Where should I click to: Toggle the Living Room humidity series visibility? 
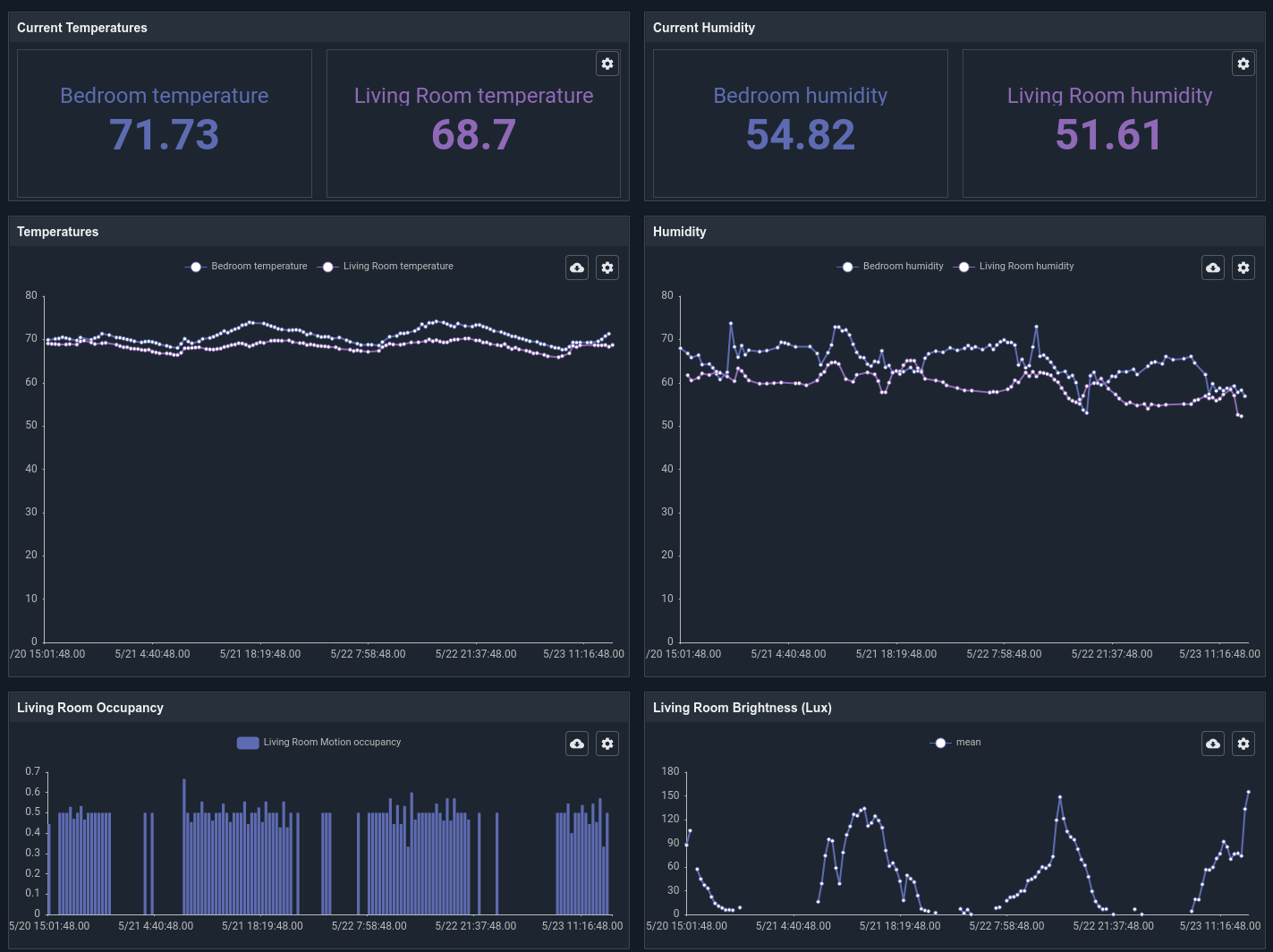pyautogui.click(x=1026, y=266)
